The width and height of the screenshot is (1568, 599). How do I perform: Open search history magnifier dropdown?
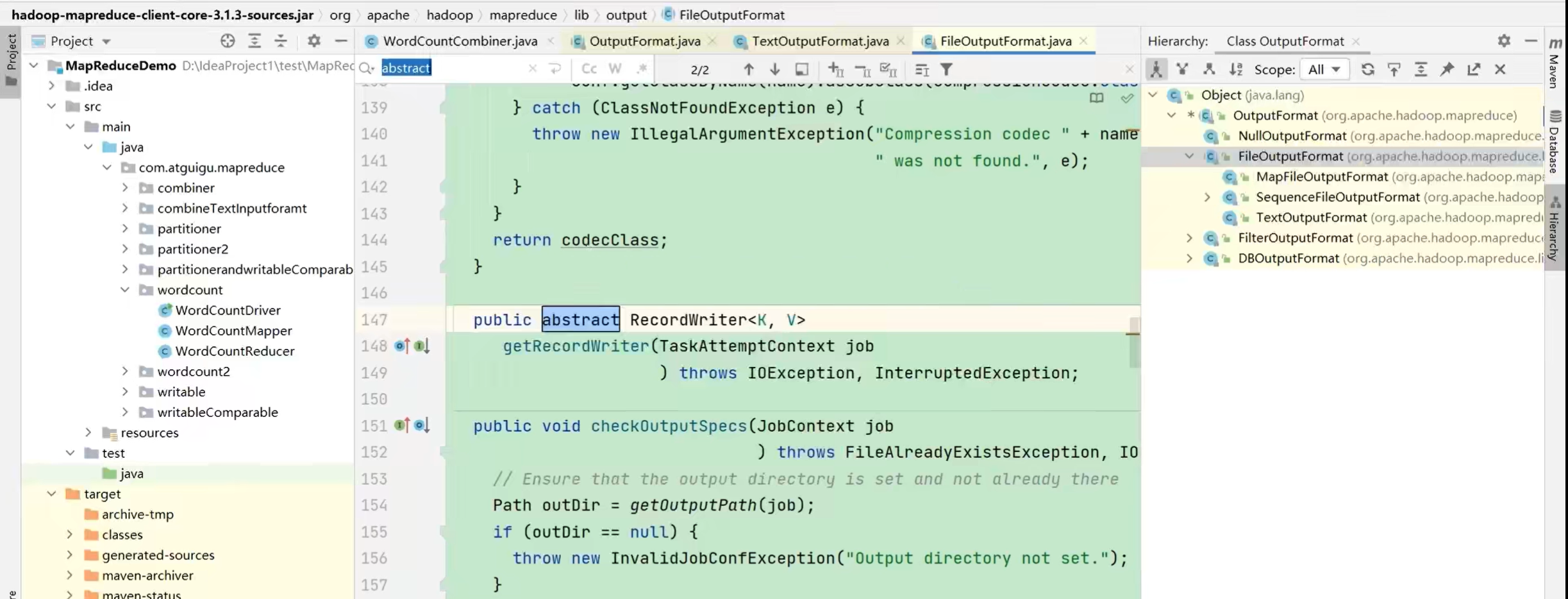[x=367, y=69]
